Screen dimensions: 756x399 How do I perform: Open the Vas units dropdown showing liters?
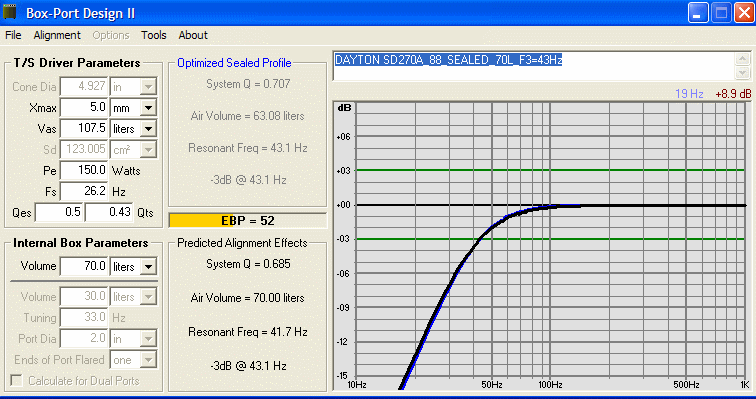tap(148, 129)
